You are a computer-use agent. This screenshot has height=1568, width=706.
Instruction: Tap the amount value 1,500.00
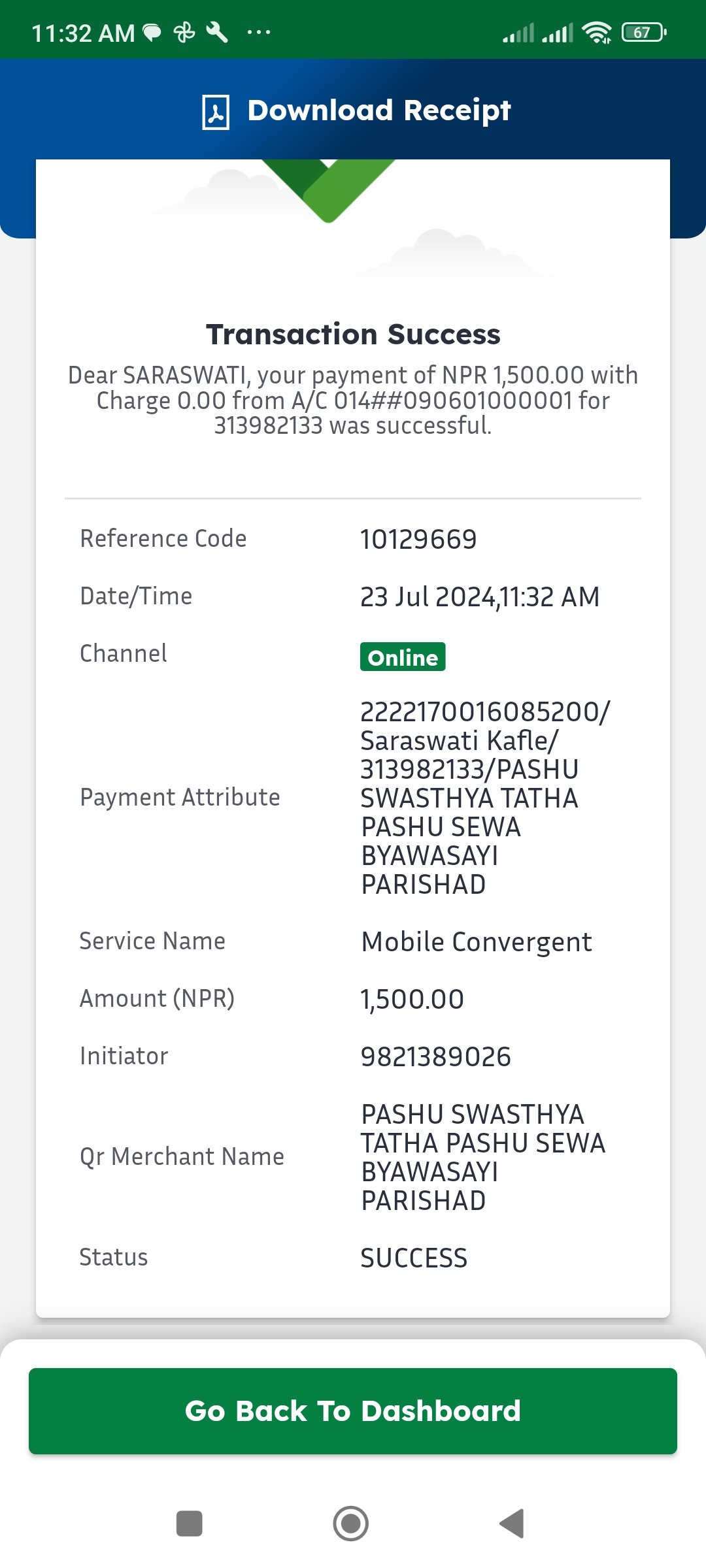click(x=412, y=1000)
